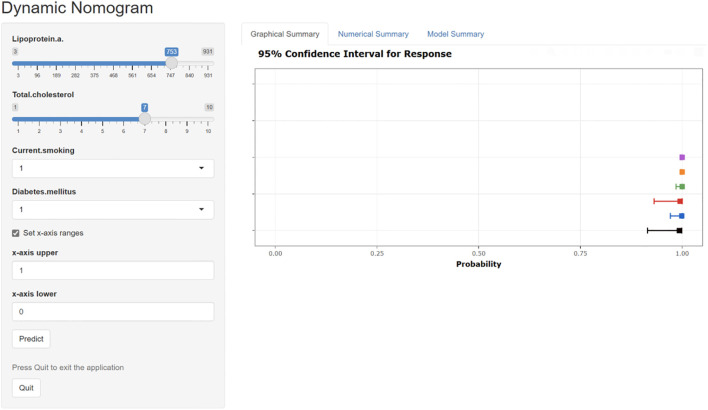The image size is (708, 410).
Task: Open the Diabetes.mellitus select box
Action: click(x=113, y=210)
